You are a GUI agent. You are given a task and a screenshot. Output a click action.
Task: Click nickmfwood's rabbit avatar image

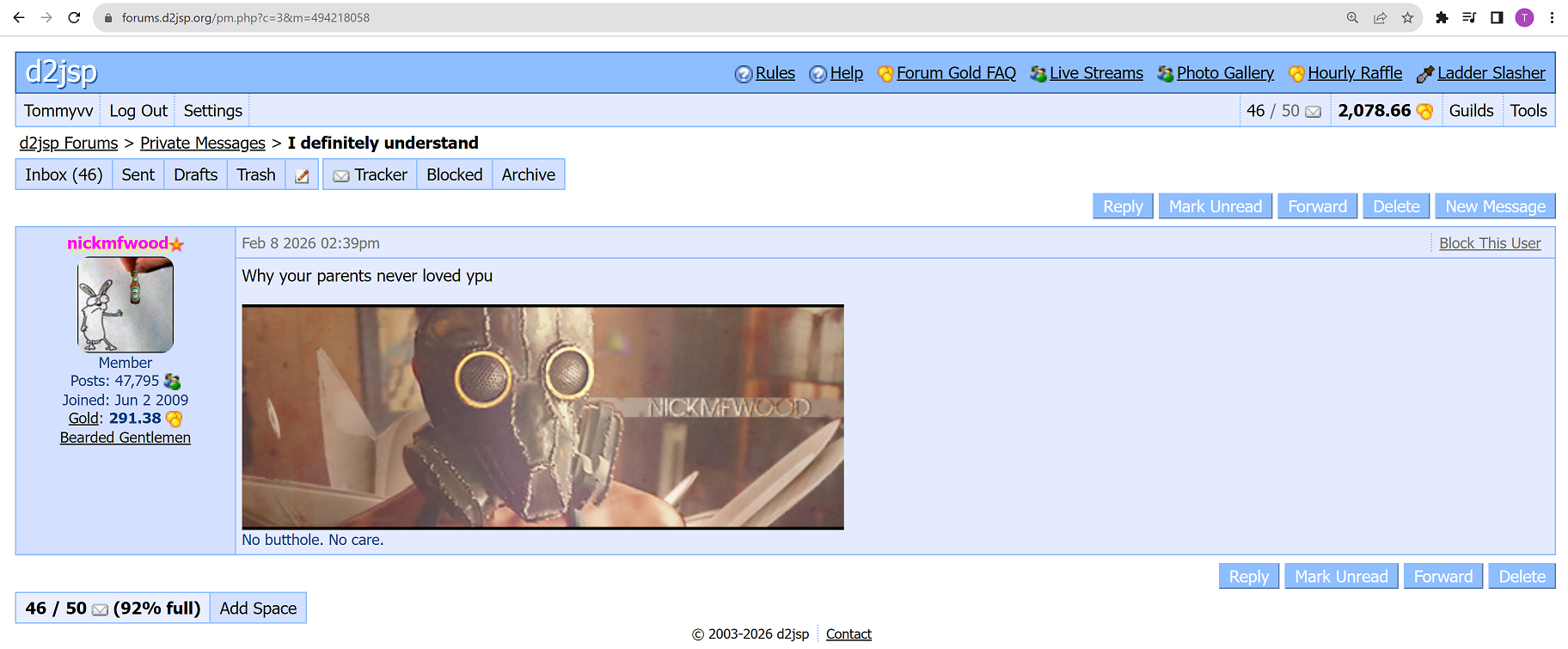(x=126, y=305)
